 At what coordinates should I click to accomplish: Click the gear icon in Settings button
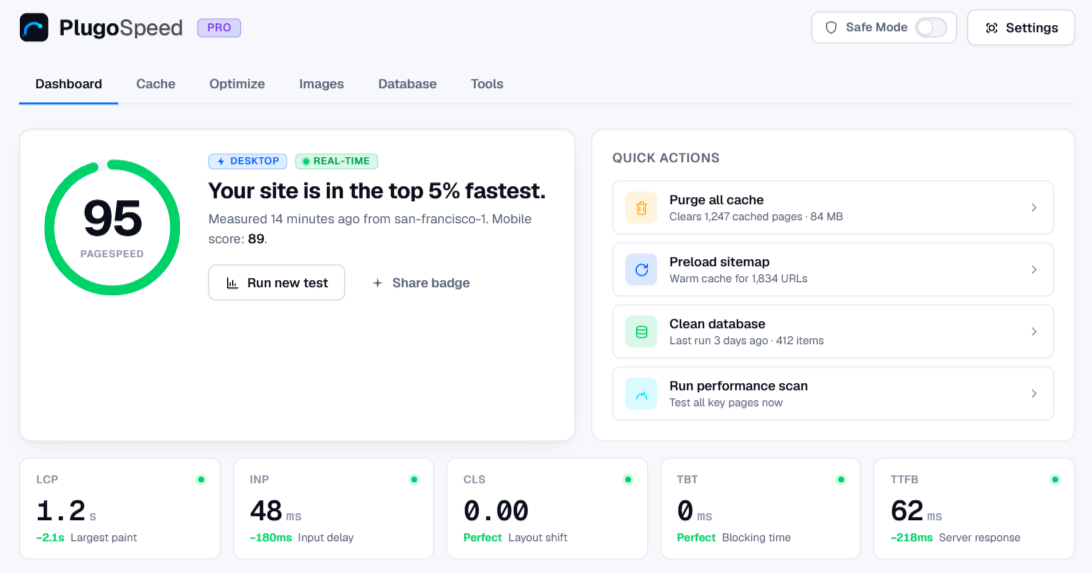[x=992, y=28]
